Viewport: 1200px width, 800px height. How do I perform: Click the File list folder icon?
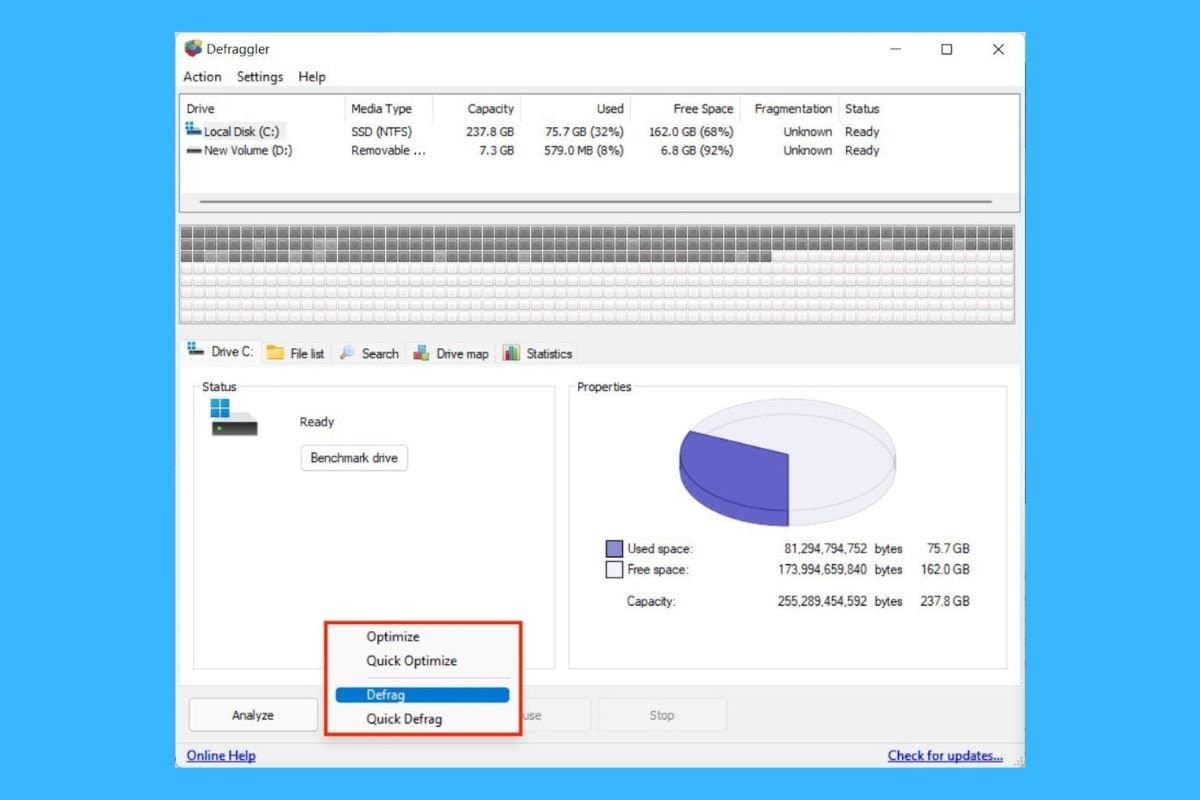click(273, 352)
